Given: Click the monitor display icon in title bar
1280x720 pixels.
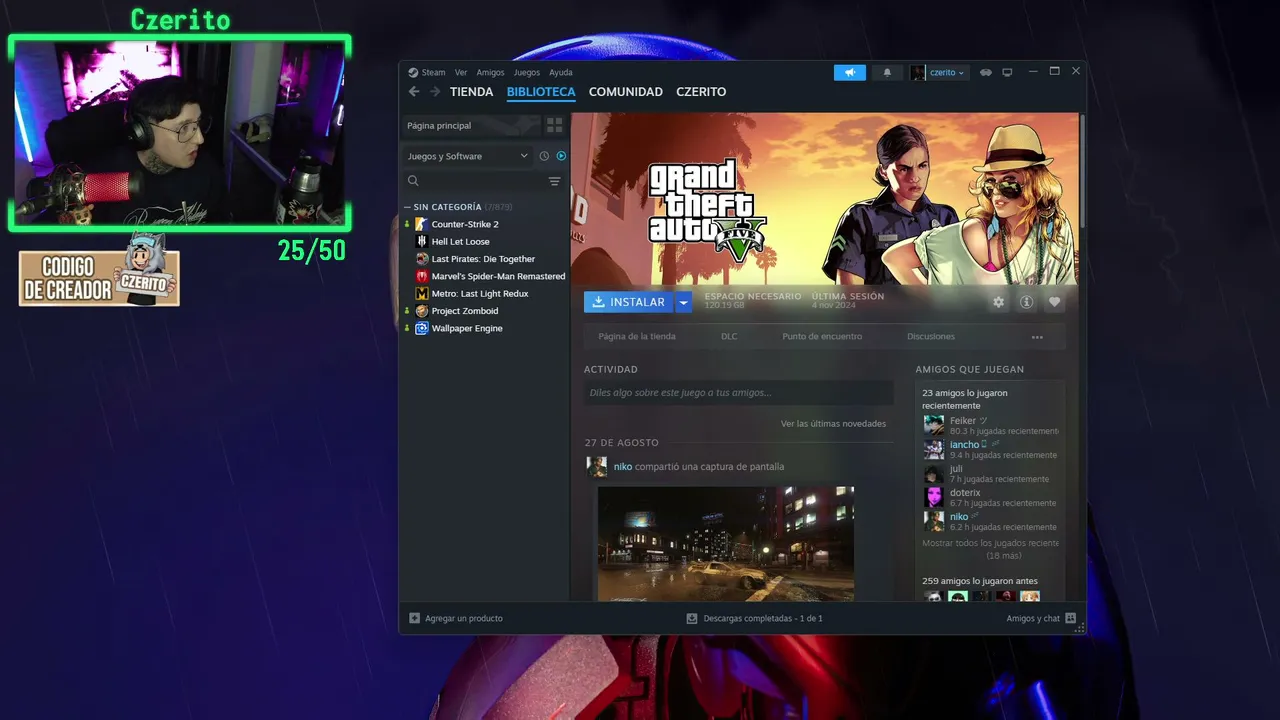Looking at the screenshot, I should click(x=1007, y=72).
